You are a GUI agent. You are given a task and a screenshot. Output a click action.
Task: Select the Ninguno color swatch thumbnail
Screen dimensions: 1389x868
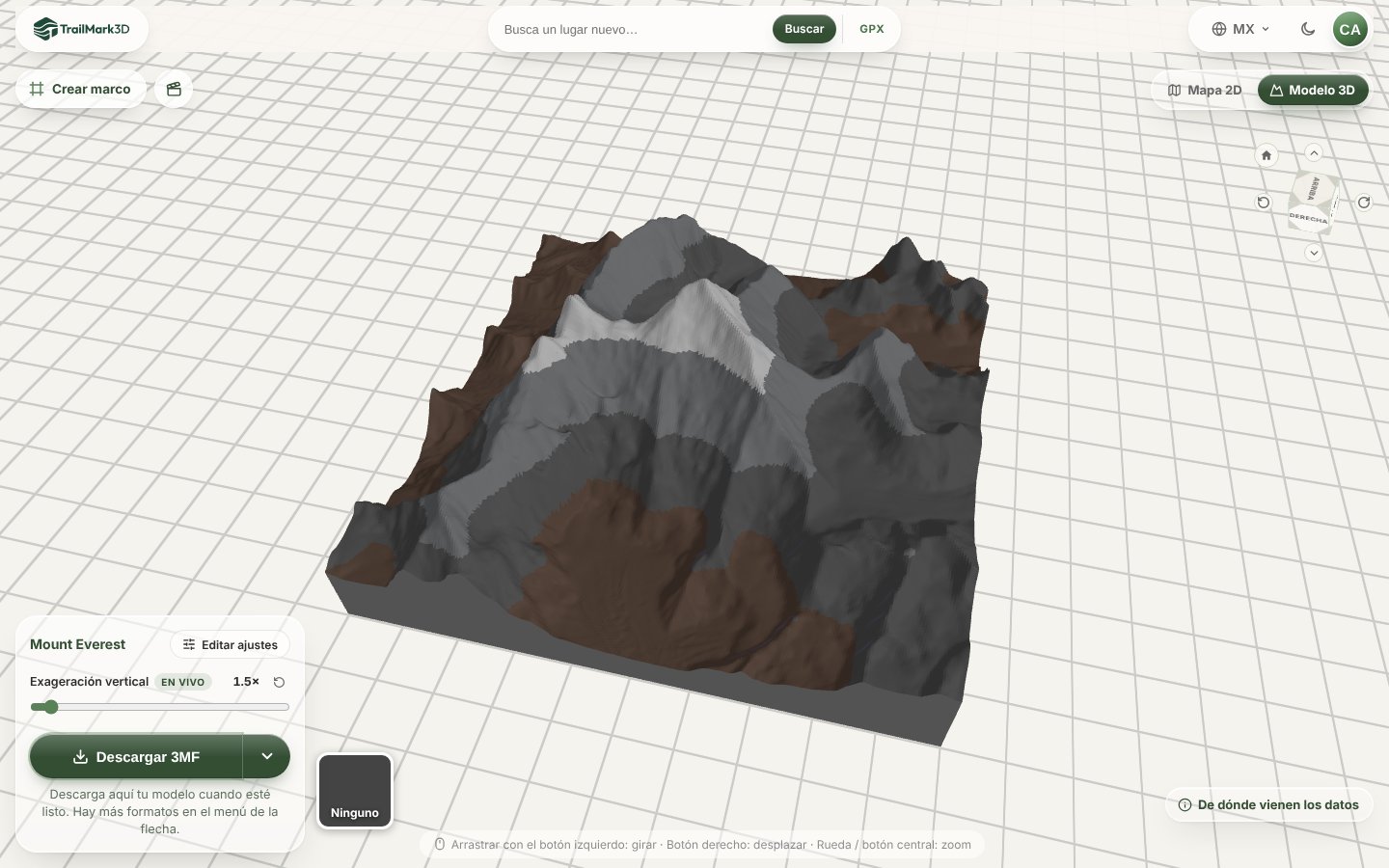coord(355,791)
